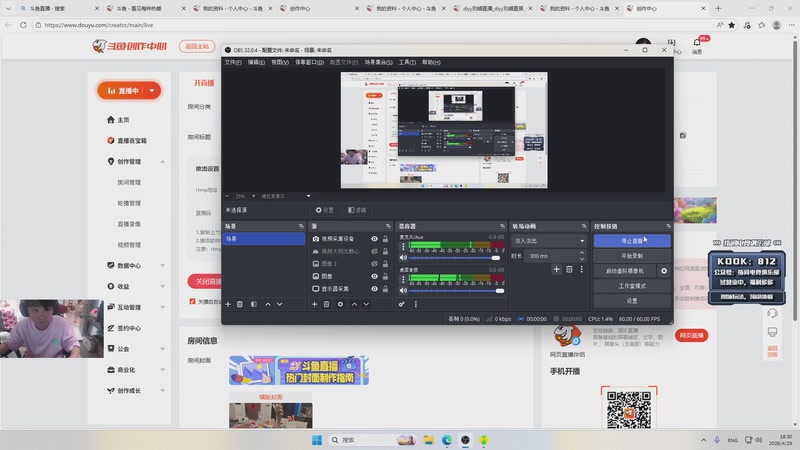
Task: Pop out the Audio Mixer dock icon
Action: 503,226
